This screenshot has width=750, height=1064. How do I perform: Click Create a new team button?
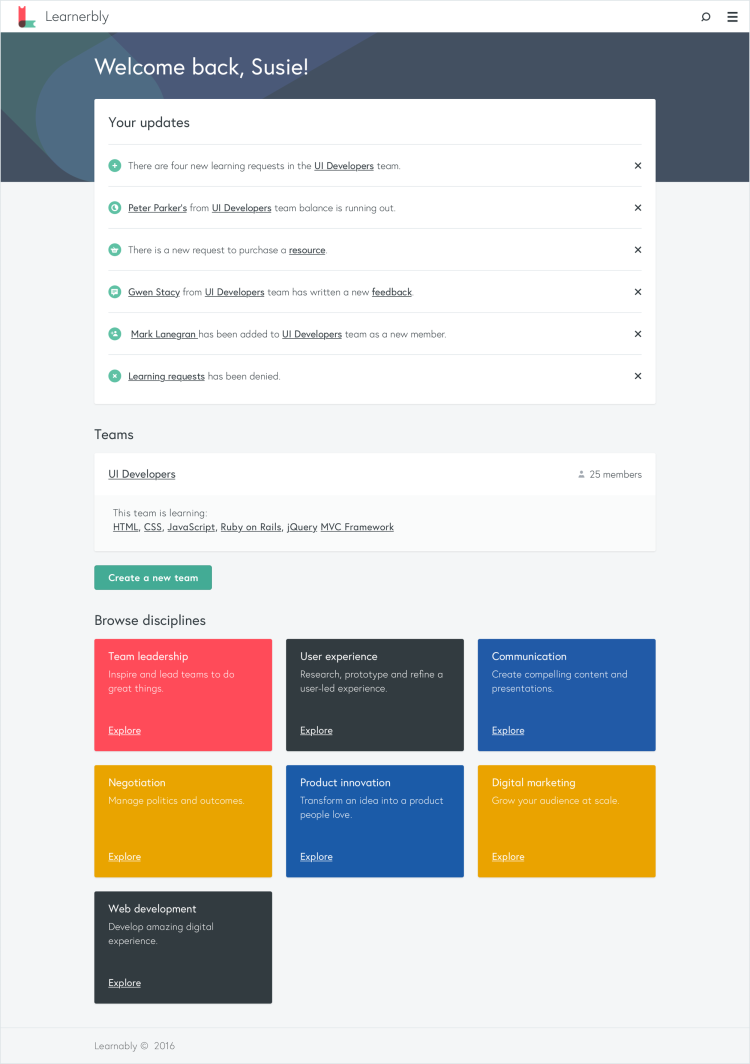click(x=153, y=577)
